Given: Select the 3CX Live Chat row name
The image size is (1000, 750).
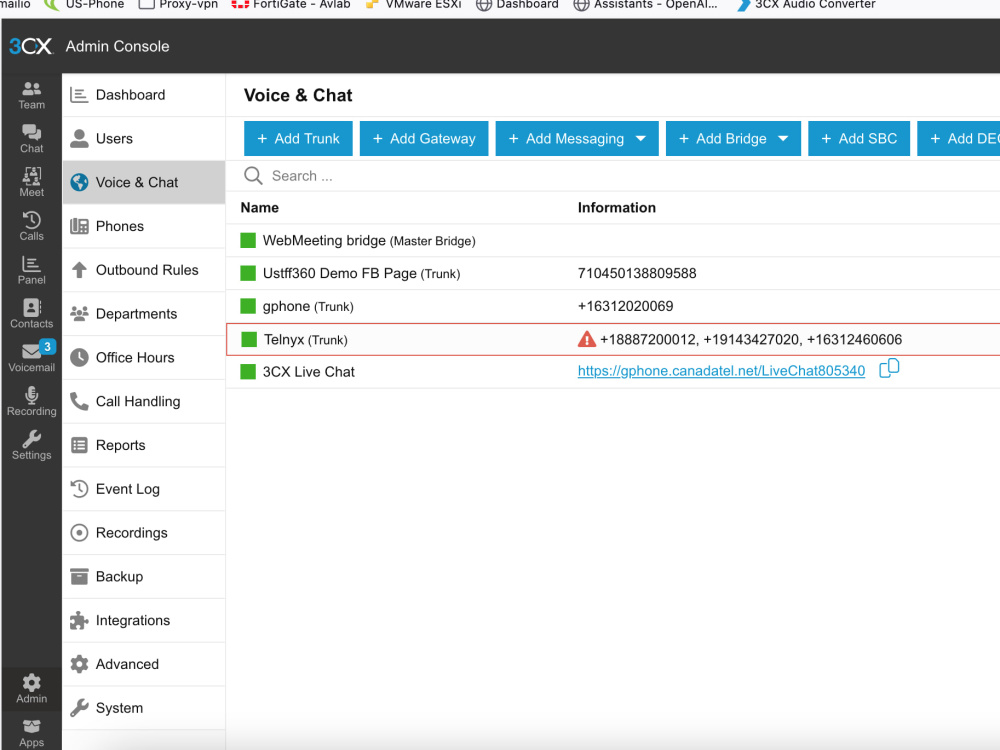Looking at the screenshot, I should click(308, 372).
